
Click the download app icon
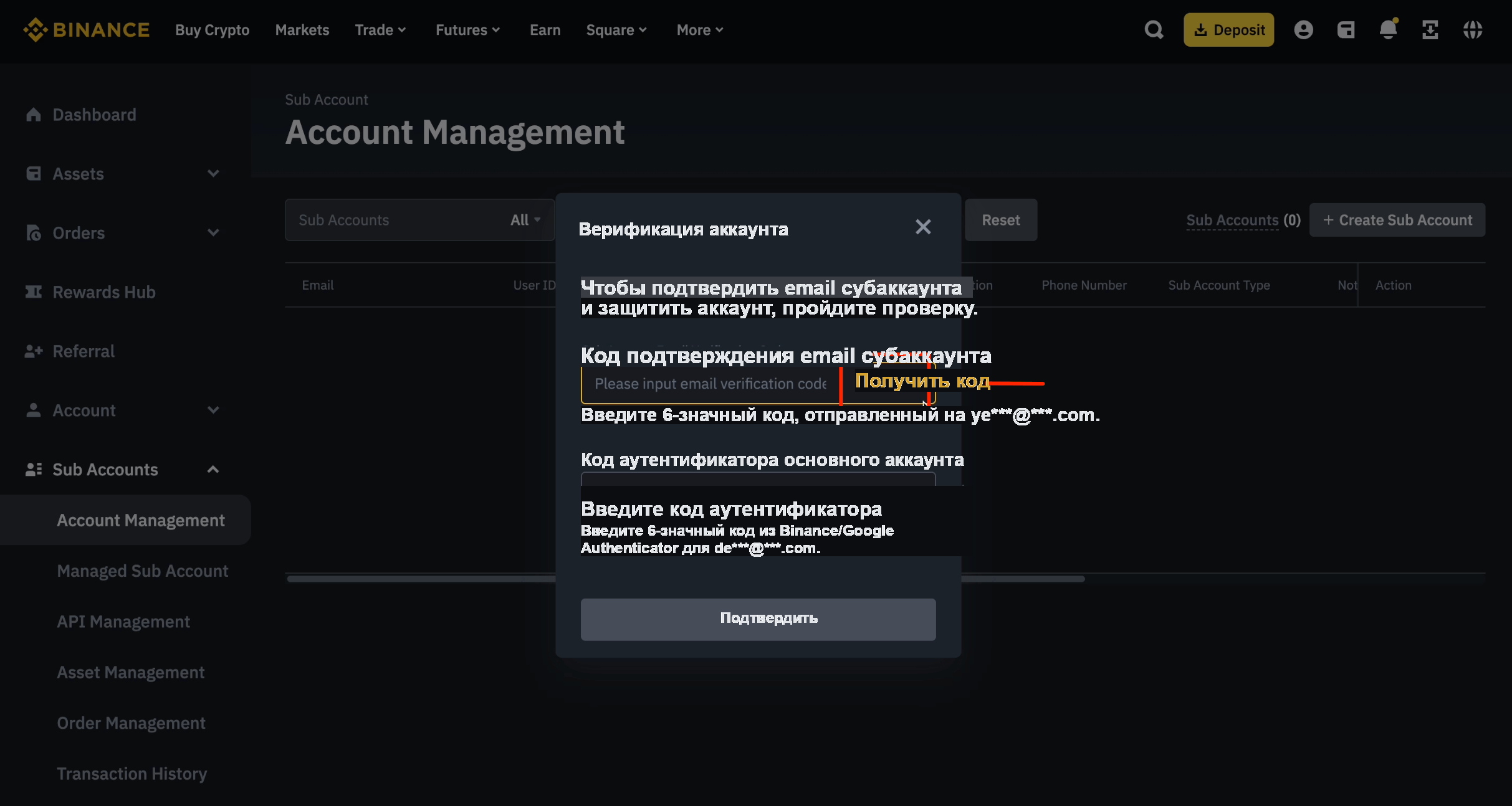tap(1430, 30)
